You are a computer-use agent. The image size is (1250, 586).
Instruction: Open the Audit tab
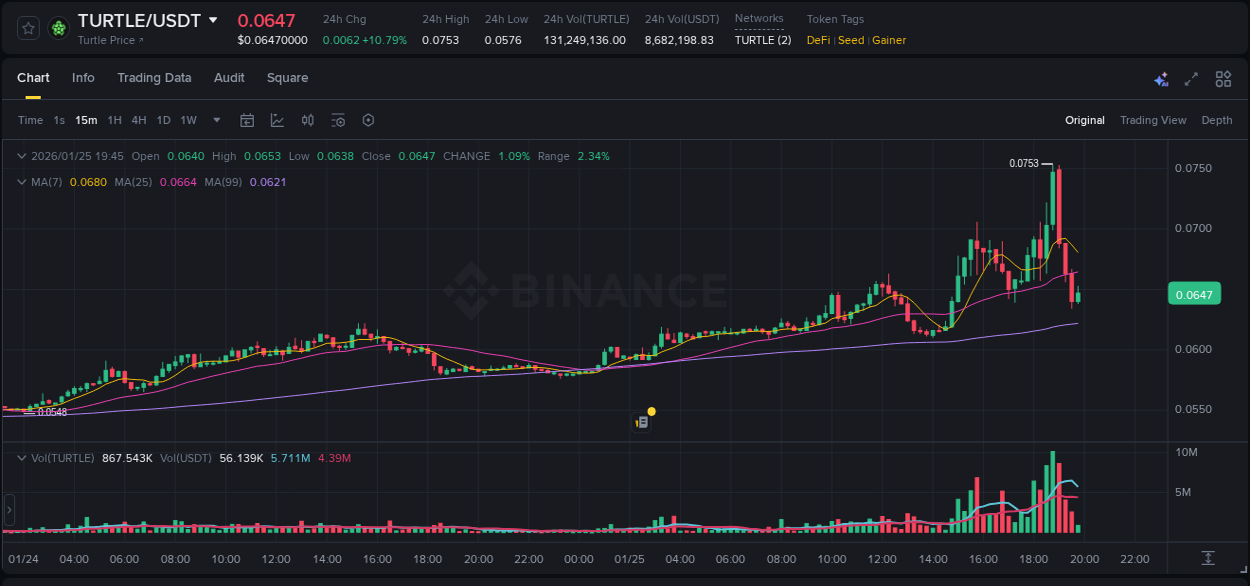coord(229,77)
